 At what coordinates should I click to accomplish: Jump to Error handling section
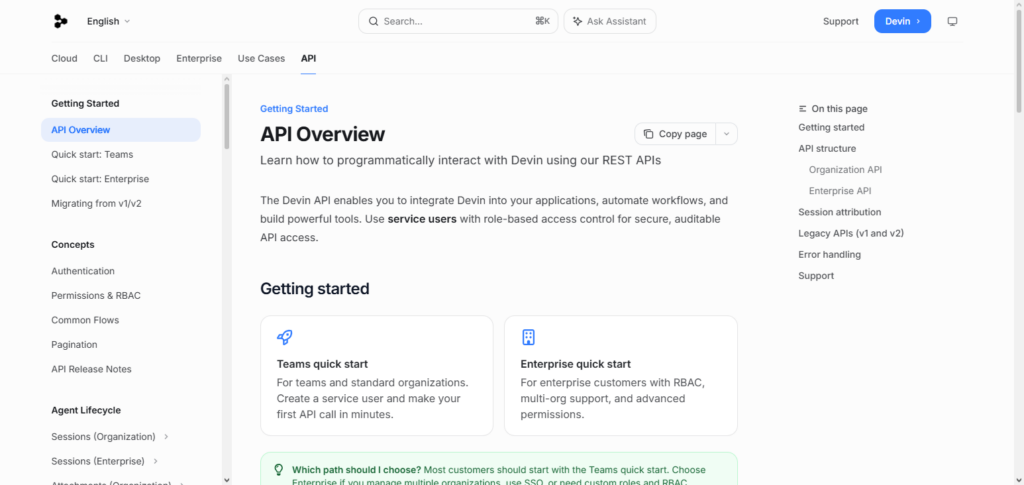(829, 255)
